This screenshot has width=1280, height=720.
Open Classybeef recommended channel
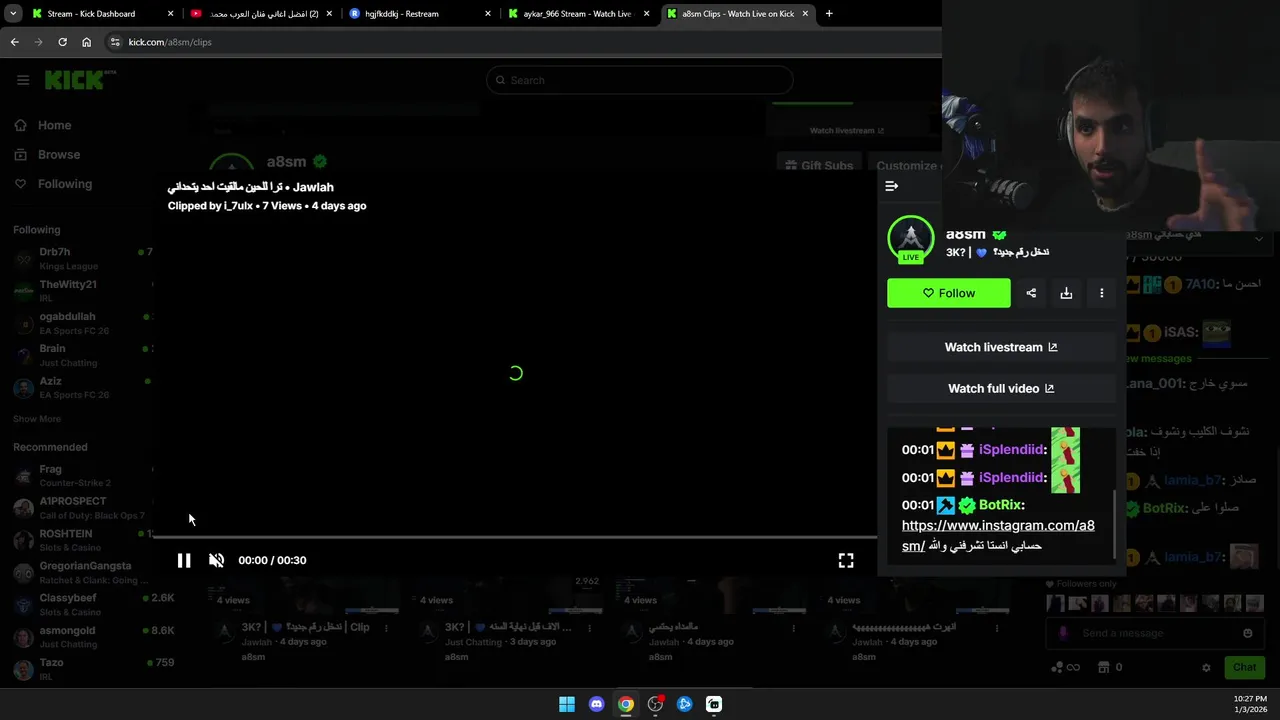click(80, 605)
